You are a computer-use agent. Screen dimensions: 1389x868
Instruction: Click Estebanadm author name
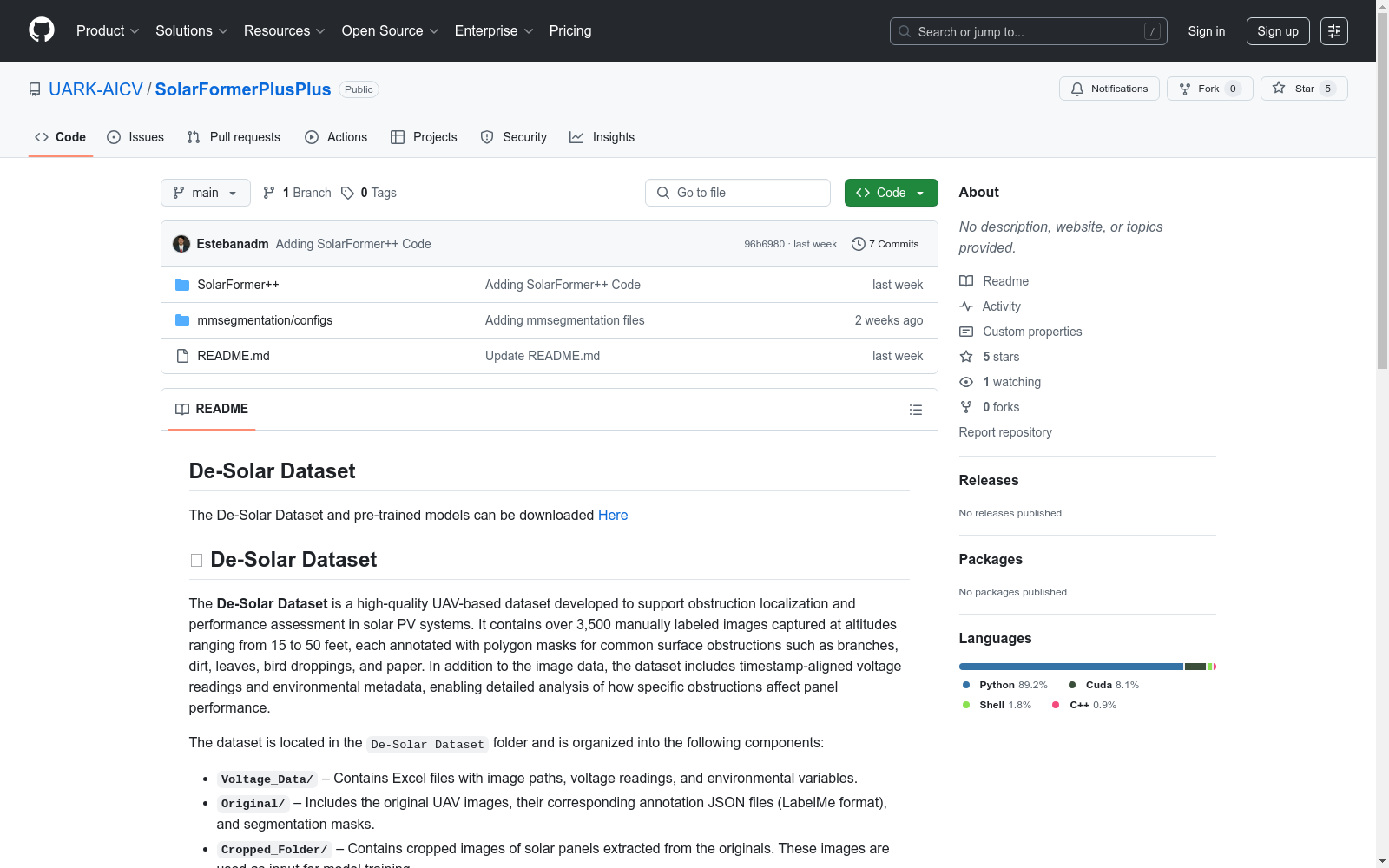coord(233,244)
